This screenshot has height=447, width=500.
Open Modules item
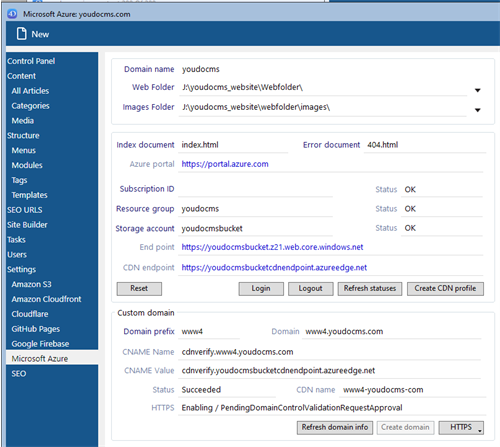pyautogui.click(x=27, y=165)
